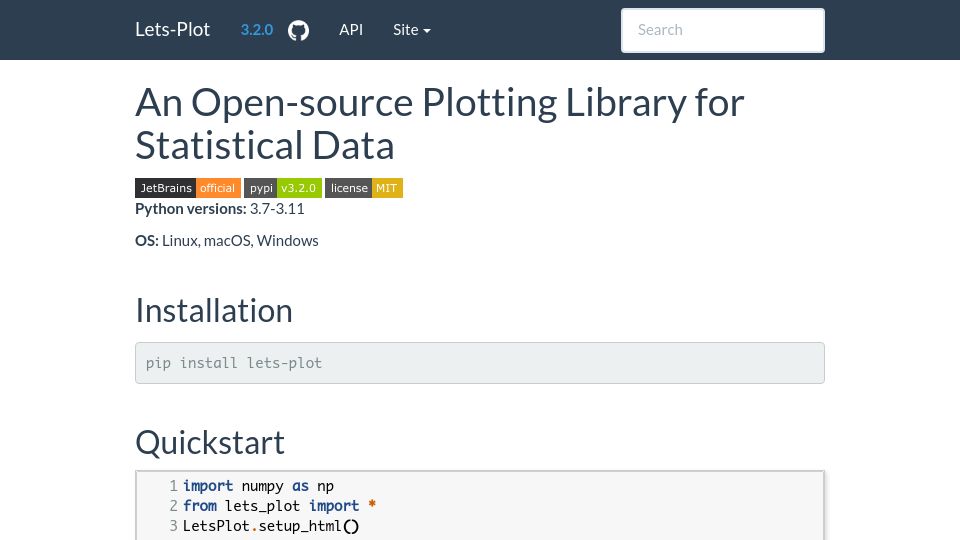Click the license MIT badge
Viewport: 960px width, 540px height.
(x=364, y=188)
